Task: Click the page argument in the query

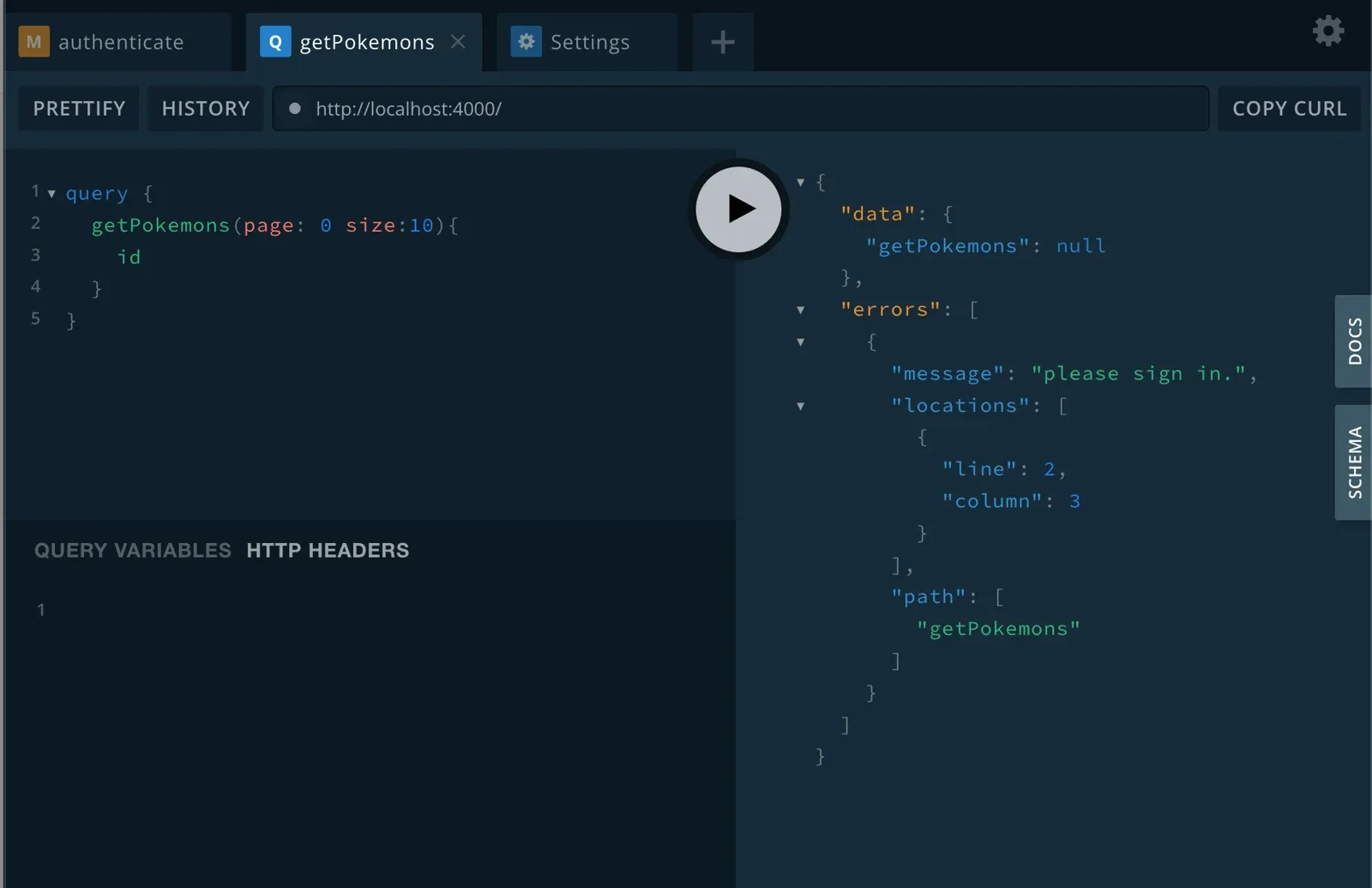Action: coord(268,226)
